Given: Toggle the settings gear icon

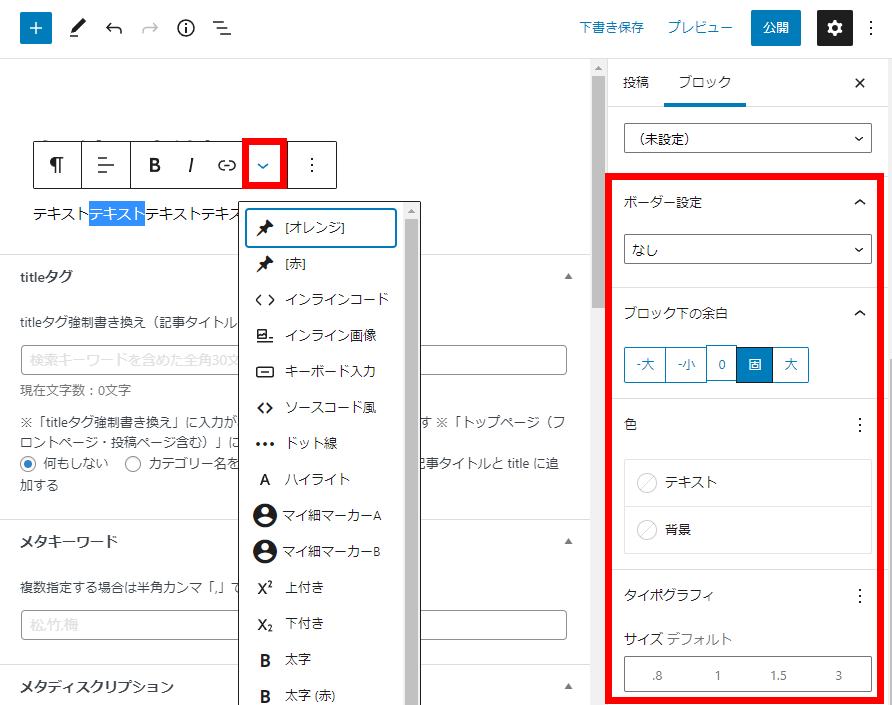Looking at the screenshot, I should [834, 28].
